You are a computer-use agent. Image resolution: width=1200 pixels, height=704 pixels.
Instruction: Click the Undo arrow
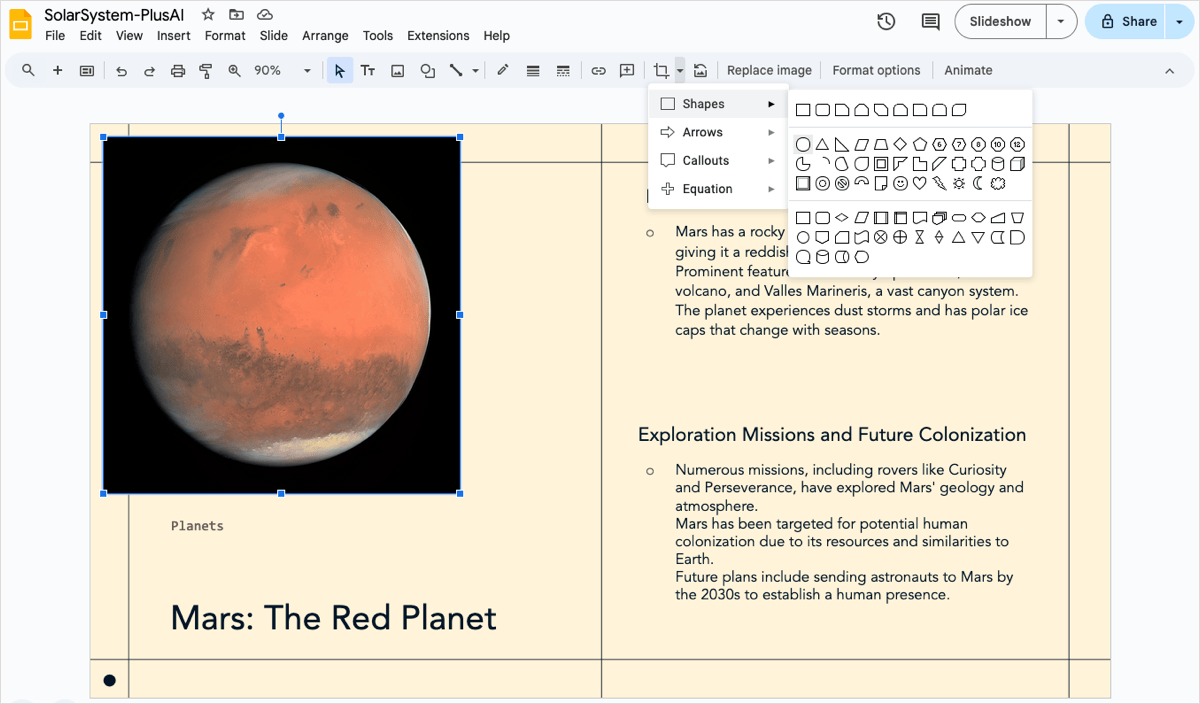click(x=121, y=71)
